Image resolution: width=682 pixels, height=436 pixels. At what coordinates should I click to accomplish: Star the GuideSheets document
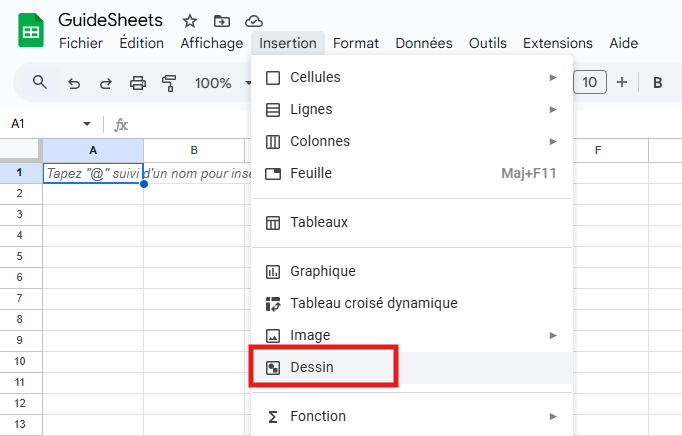pyautogui.click(x=190, y=21)
